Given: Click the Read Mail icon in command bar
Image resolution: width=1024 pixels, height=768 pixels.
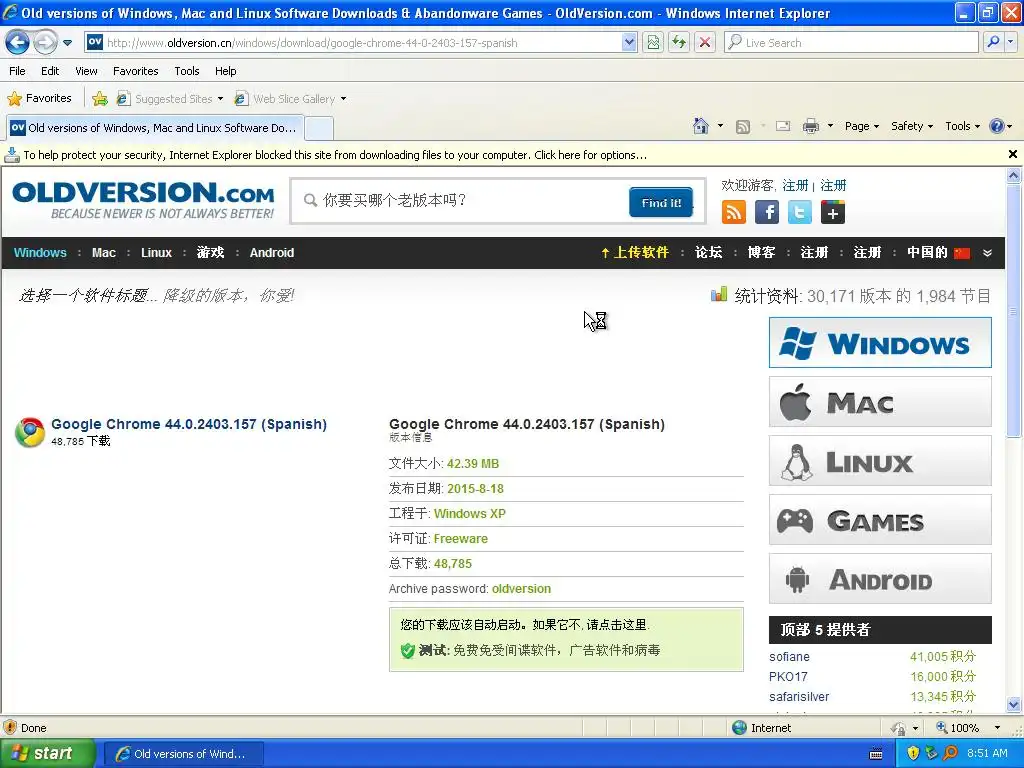Looking at the screenshot, I should click(782, 126).
